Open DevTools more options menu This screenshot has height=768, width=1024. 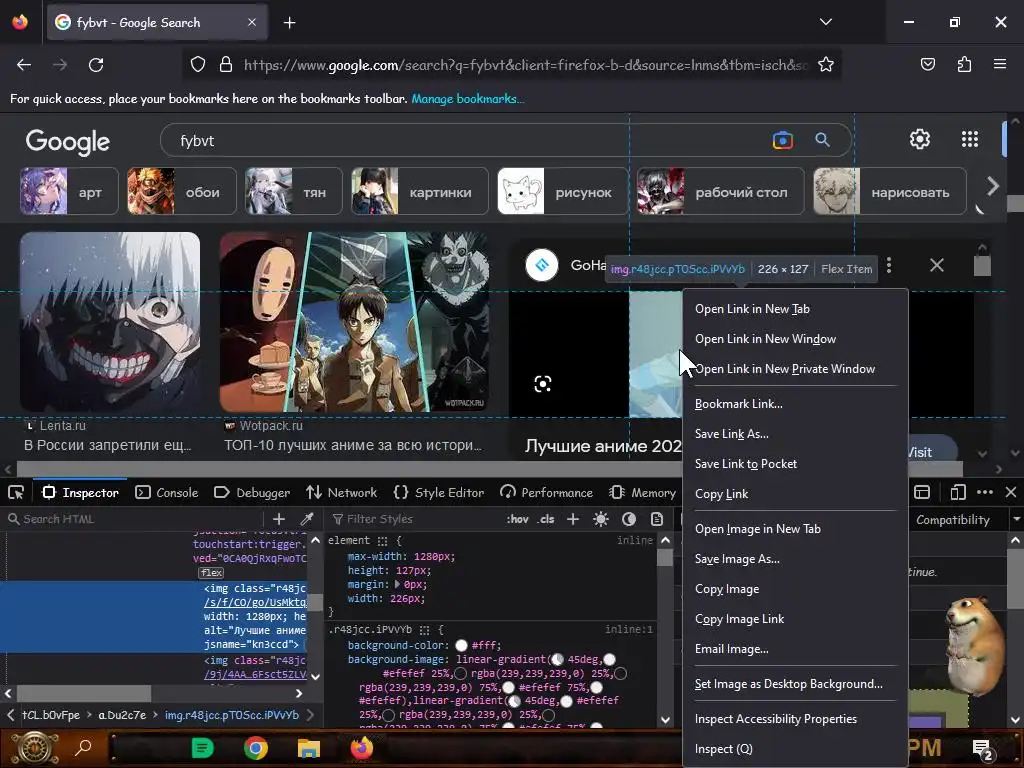(x=985, y=492)
